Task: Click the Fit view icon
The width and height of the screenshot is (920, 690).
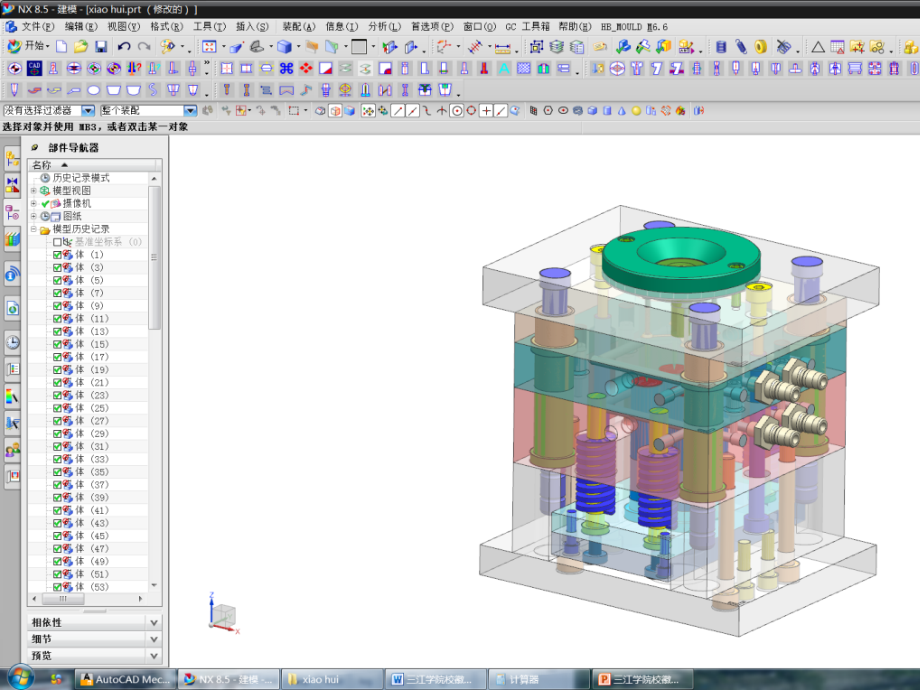Action: click(x=209, y=46)
